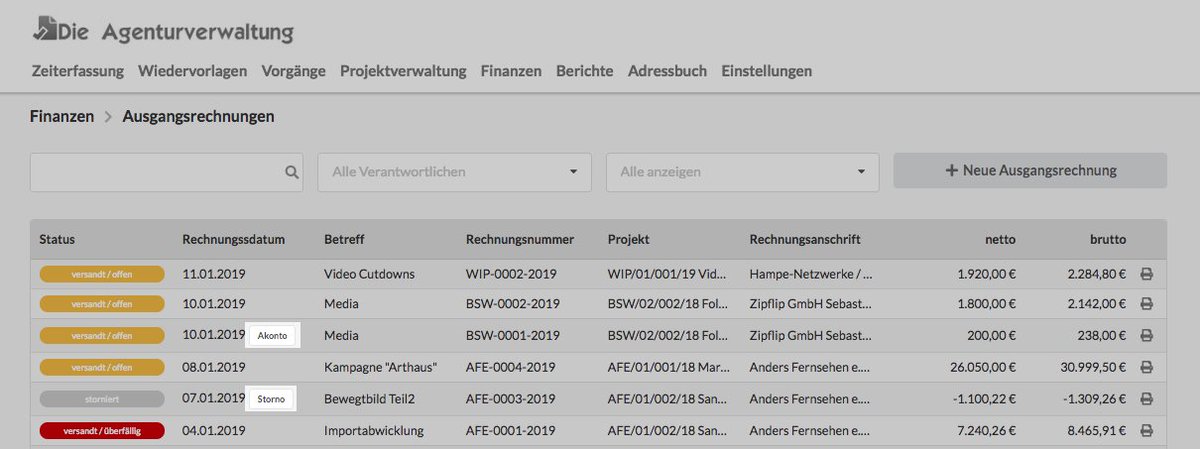
Task: Print the overdue AFE-0001-2019 invoice
Action: tap(1146, 431)
